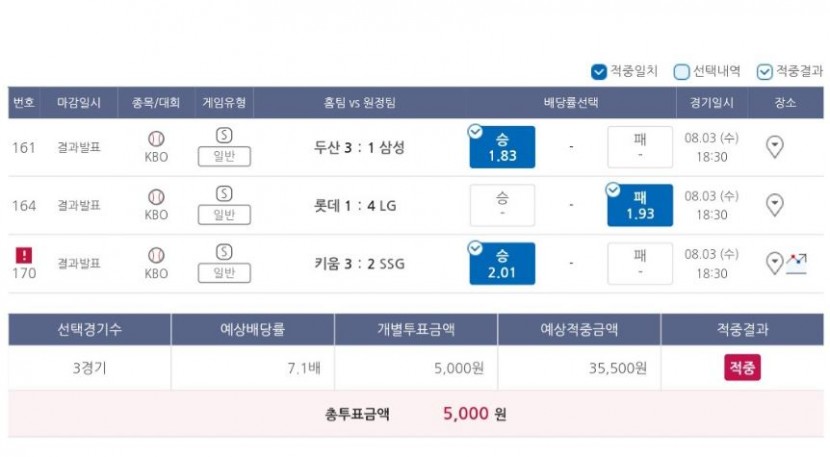
Task: Open location pin for 키움 vs SSG match
Action: tap(774, 263)
